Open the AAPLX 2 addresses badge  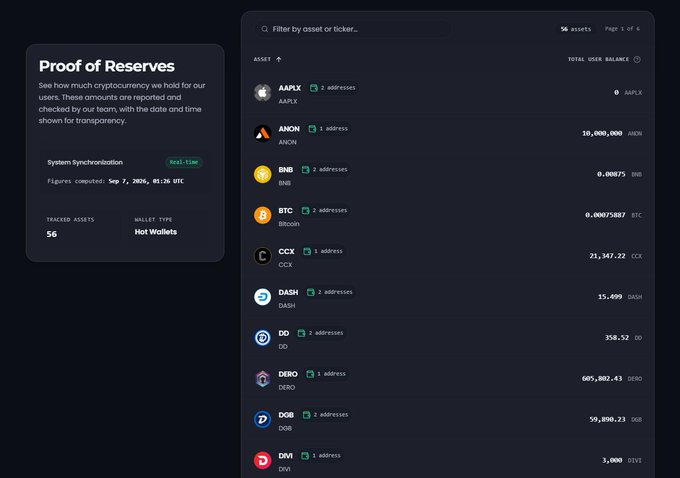pos(333,88)
